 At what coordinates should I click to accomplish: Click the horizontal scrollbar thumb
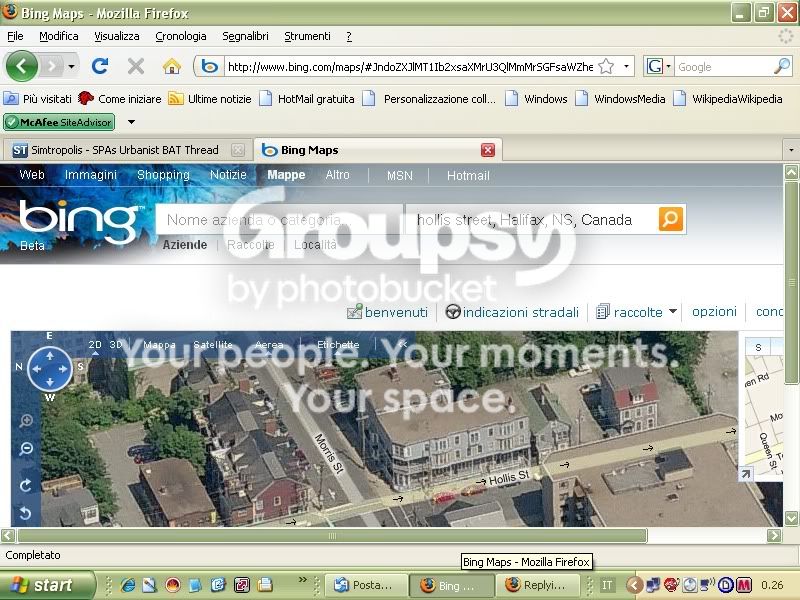coord(332,535)
